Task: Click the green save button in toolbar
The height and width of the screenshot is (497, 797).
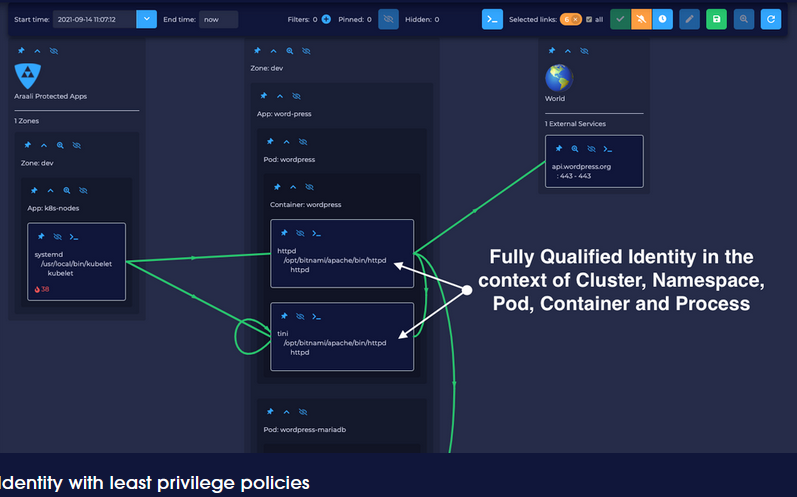Action: point(716,19)
